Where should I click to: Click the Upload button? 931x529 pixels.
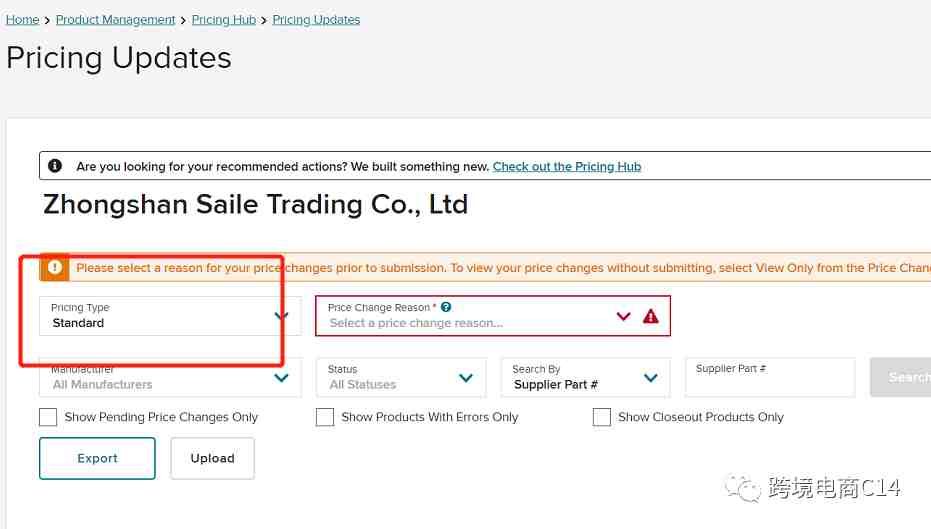213,458
